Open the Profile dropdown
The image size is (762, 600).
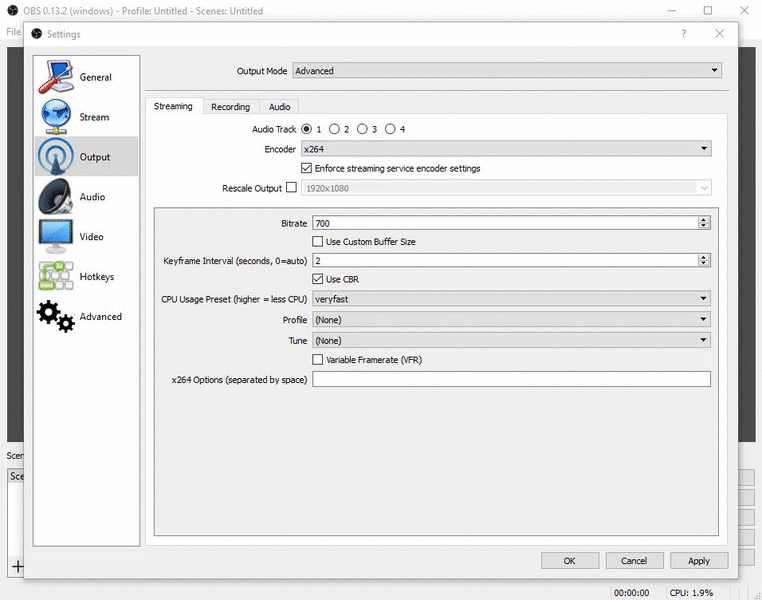pos(511,319)
